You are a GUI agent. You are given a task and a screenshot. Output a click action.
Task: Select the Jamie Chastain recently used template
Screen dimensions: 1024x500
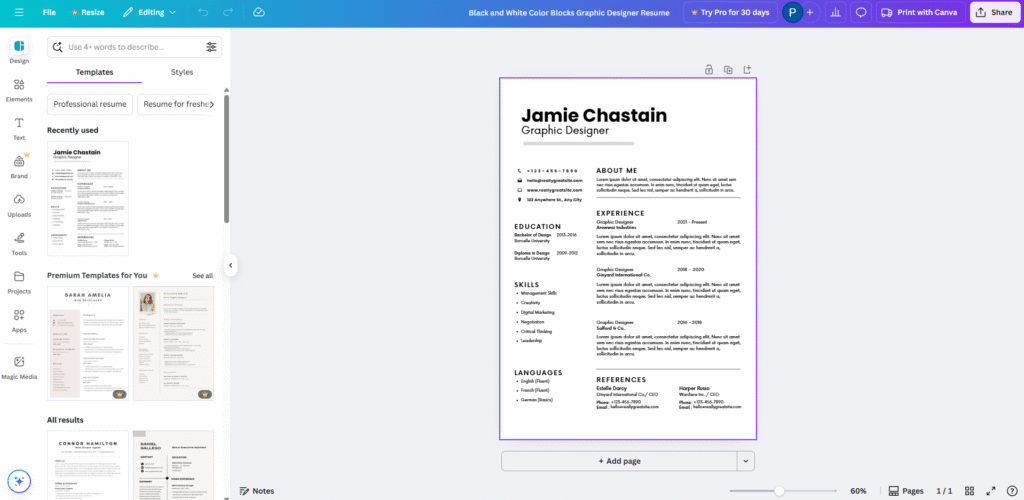88,198
